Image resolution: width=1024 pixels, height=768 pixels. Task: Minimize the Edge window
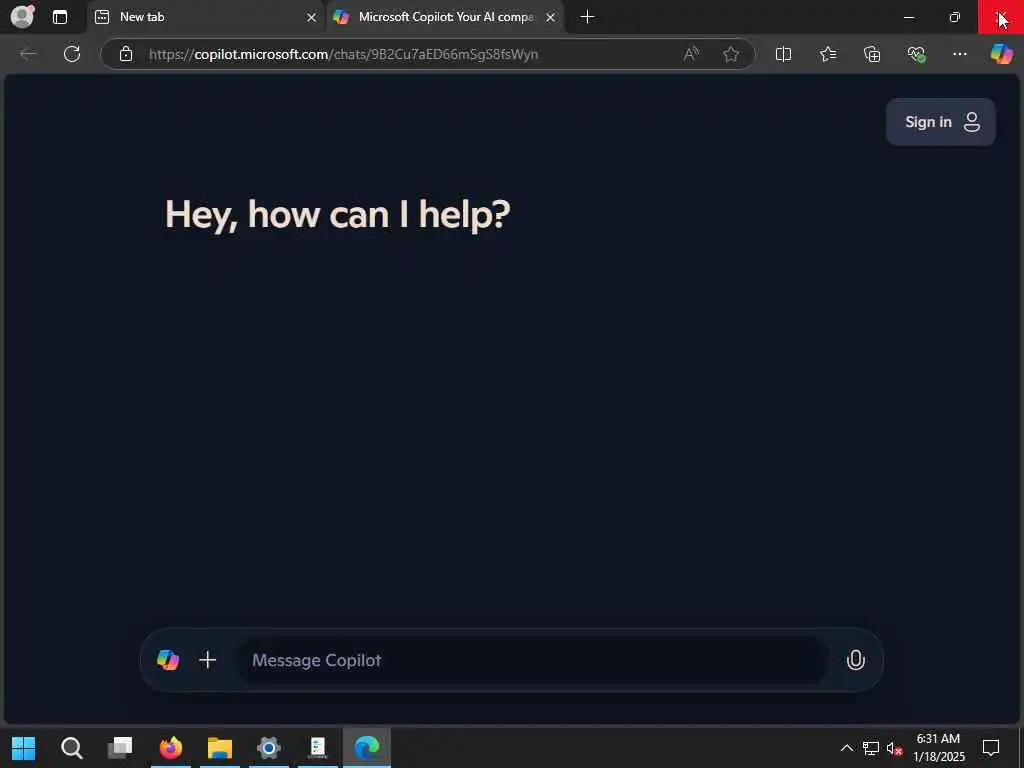908,17
